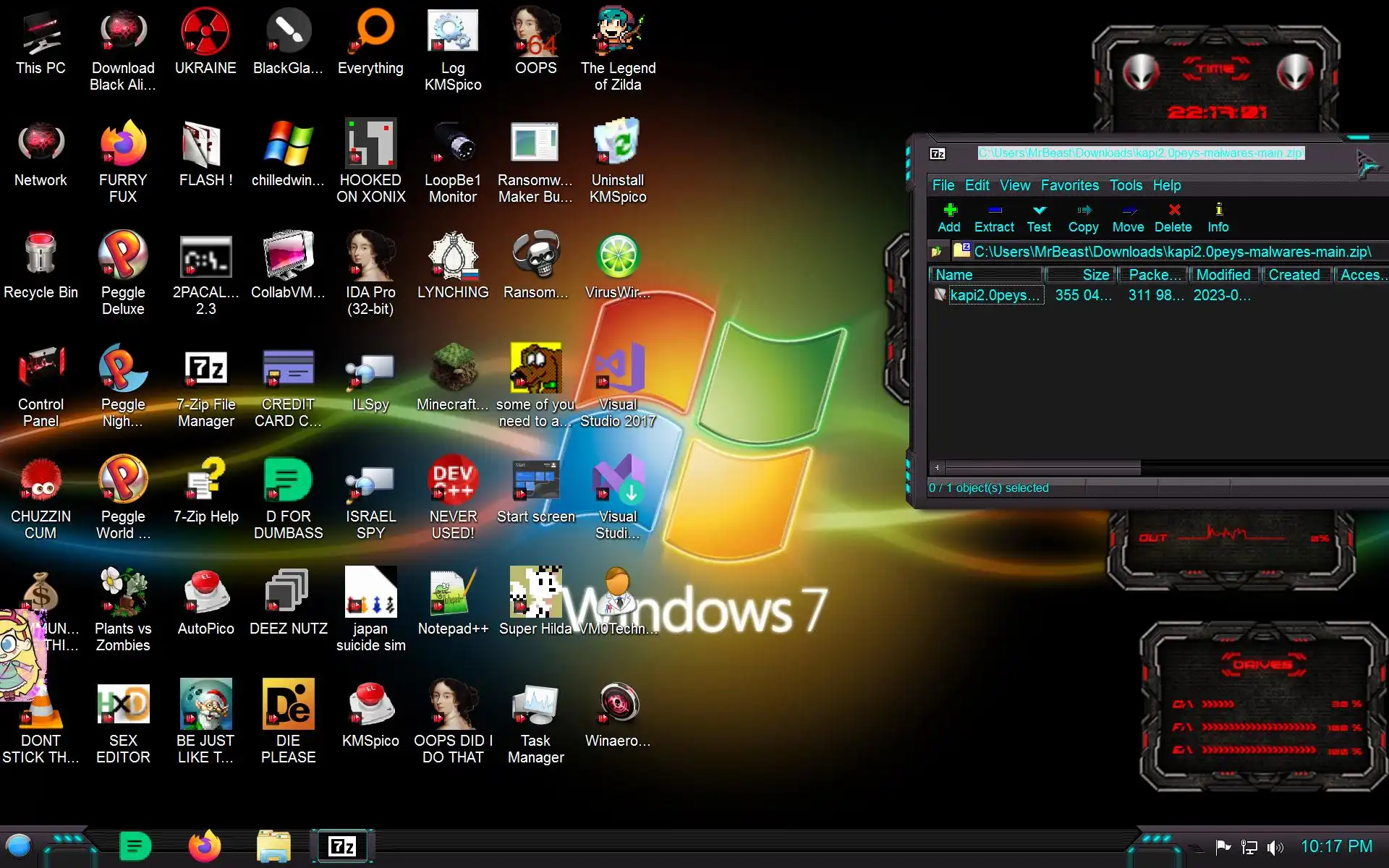Click the archive path address field
The width and height of the screenshot is (1389, 868).
(1172, 252)
